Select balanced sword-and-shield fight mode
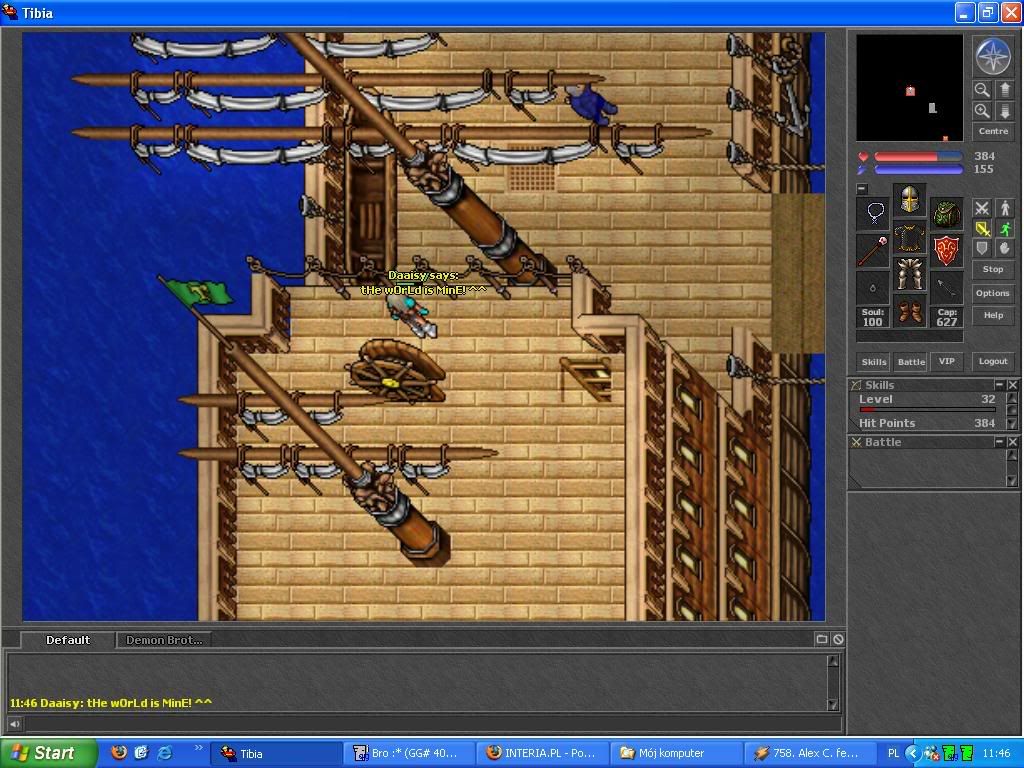This screenshot has height=768, width=1024. (982, 229)
